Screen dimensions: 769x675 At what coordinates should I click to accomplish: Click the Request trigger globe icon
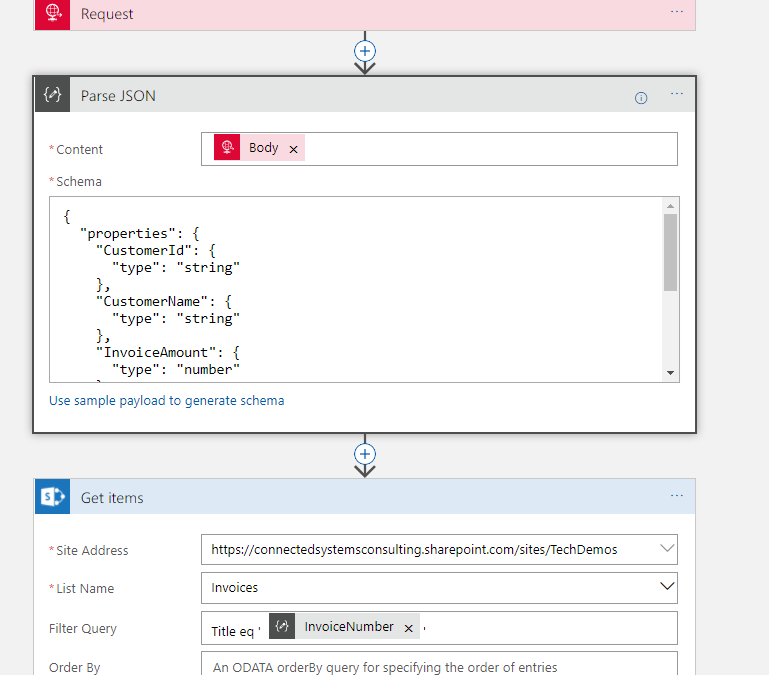click(x=52, y=13)
